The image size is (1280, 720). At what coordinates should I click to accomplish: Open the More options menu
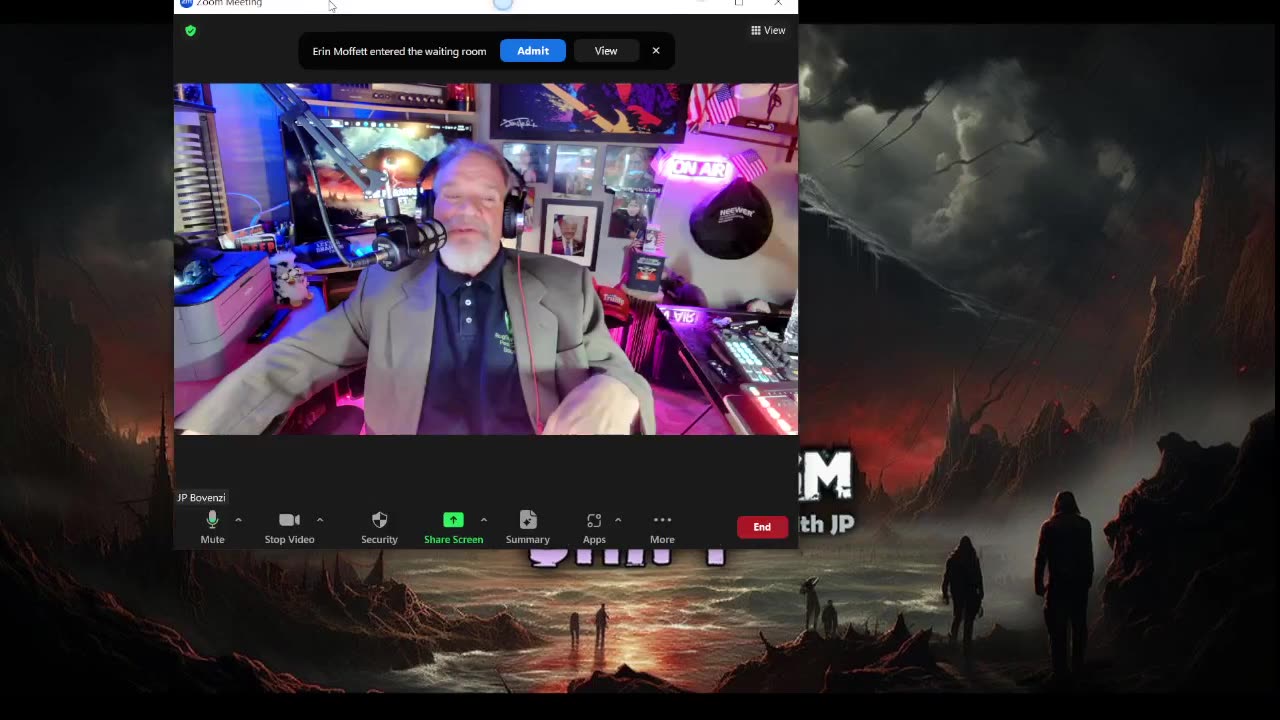[662, 527]
